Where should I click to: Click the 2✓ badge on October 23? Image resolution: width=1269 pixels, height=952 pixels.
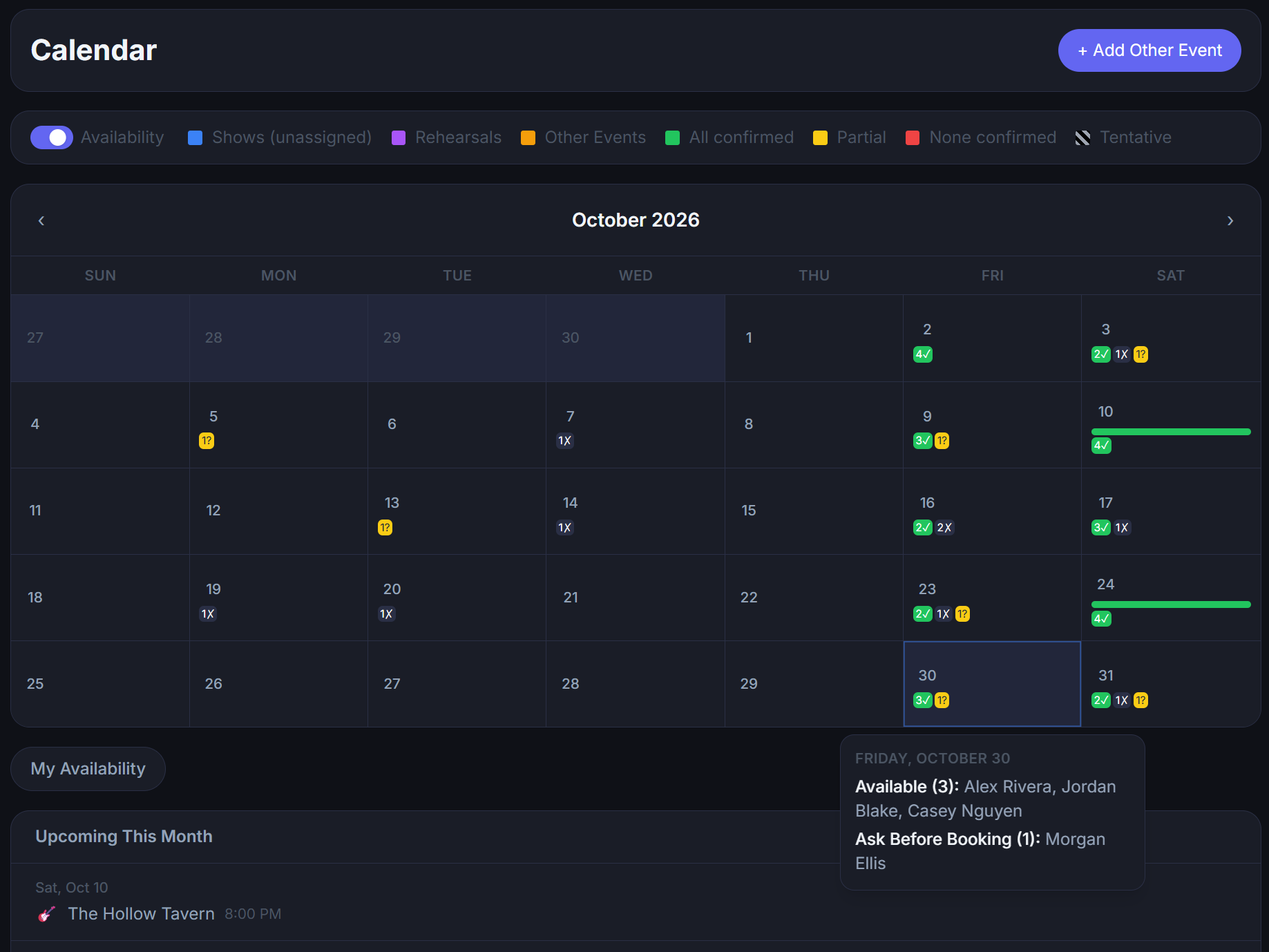923,614
